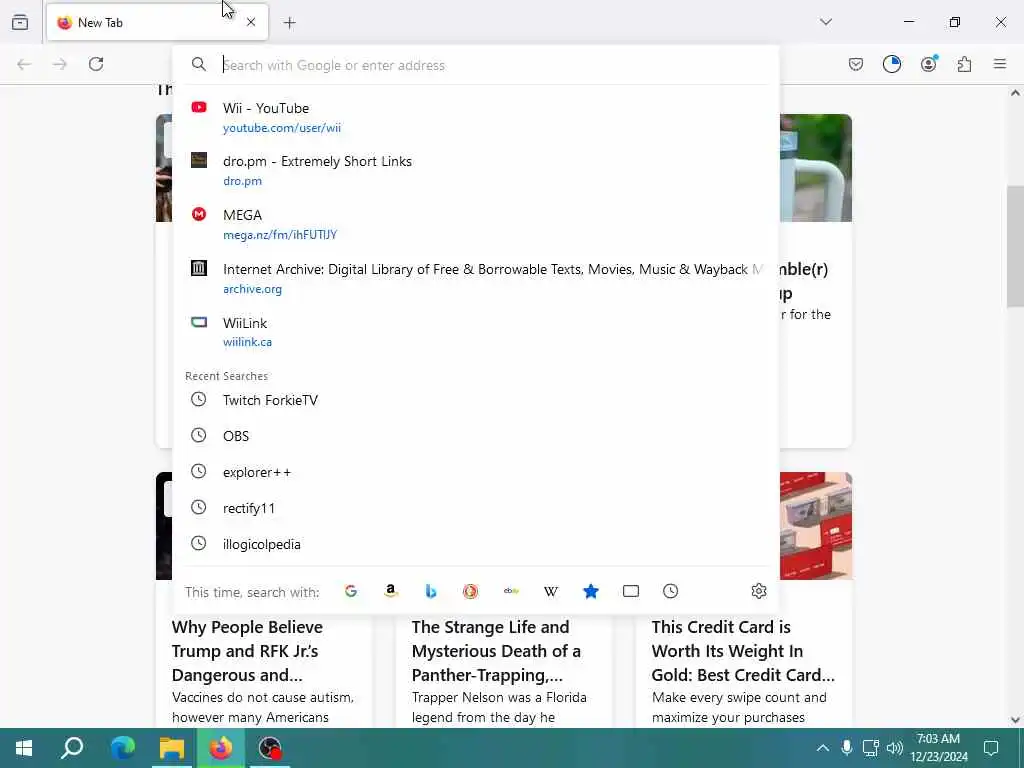
Task: Open the Firefox account icon
Action: (928, 64)
